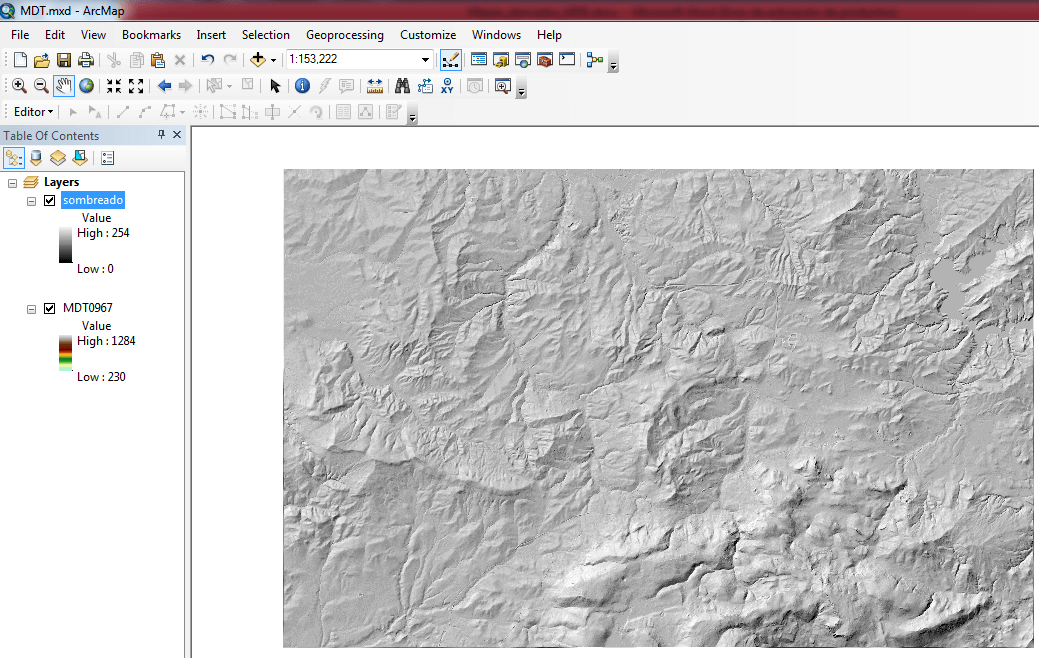The image size is (1039, 658).
Task: Open the map scale dropdown
Action: point(425,60)
